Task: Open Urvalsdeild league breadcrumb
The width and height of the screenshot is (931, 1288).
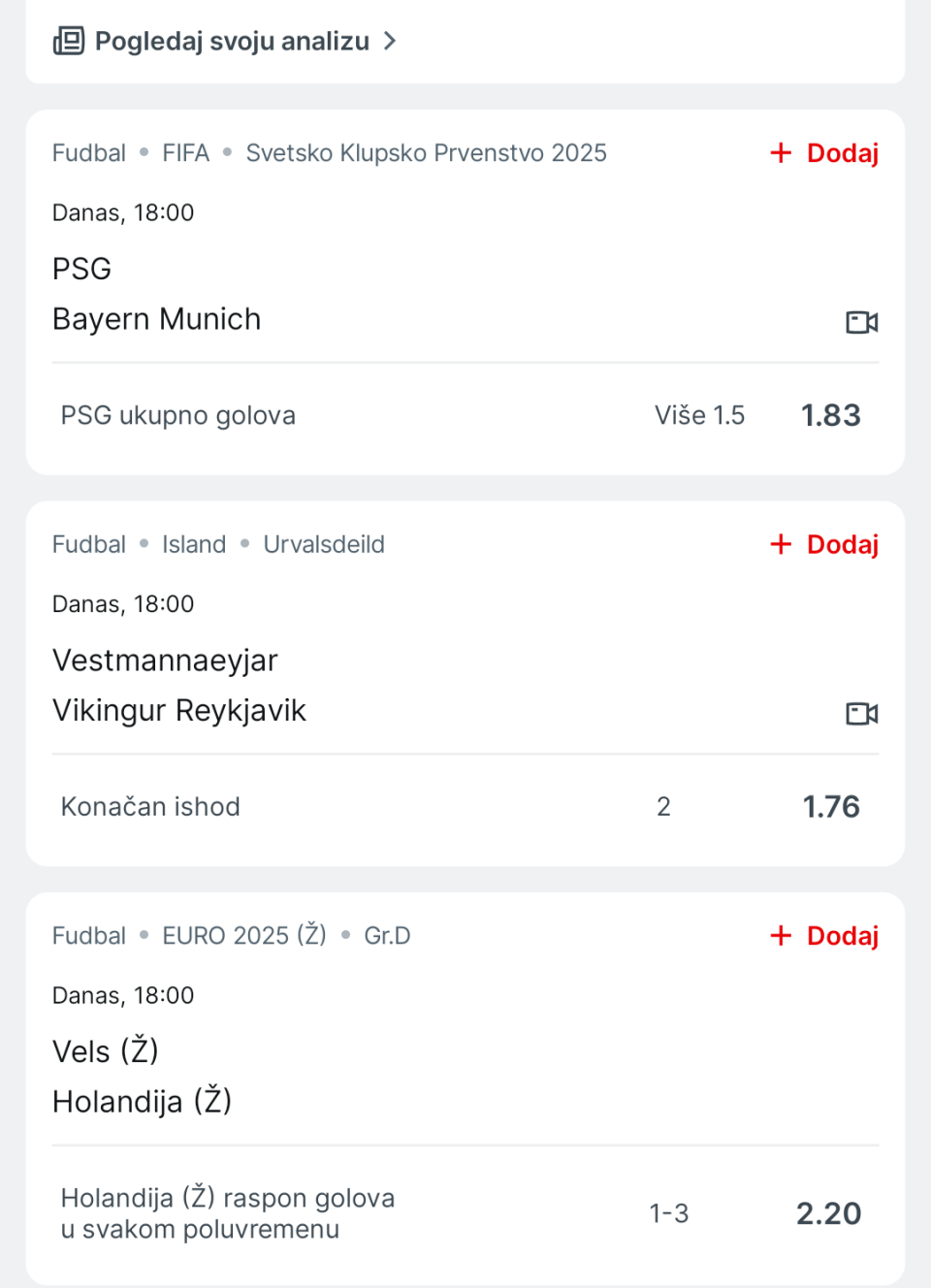Action: 324,544
